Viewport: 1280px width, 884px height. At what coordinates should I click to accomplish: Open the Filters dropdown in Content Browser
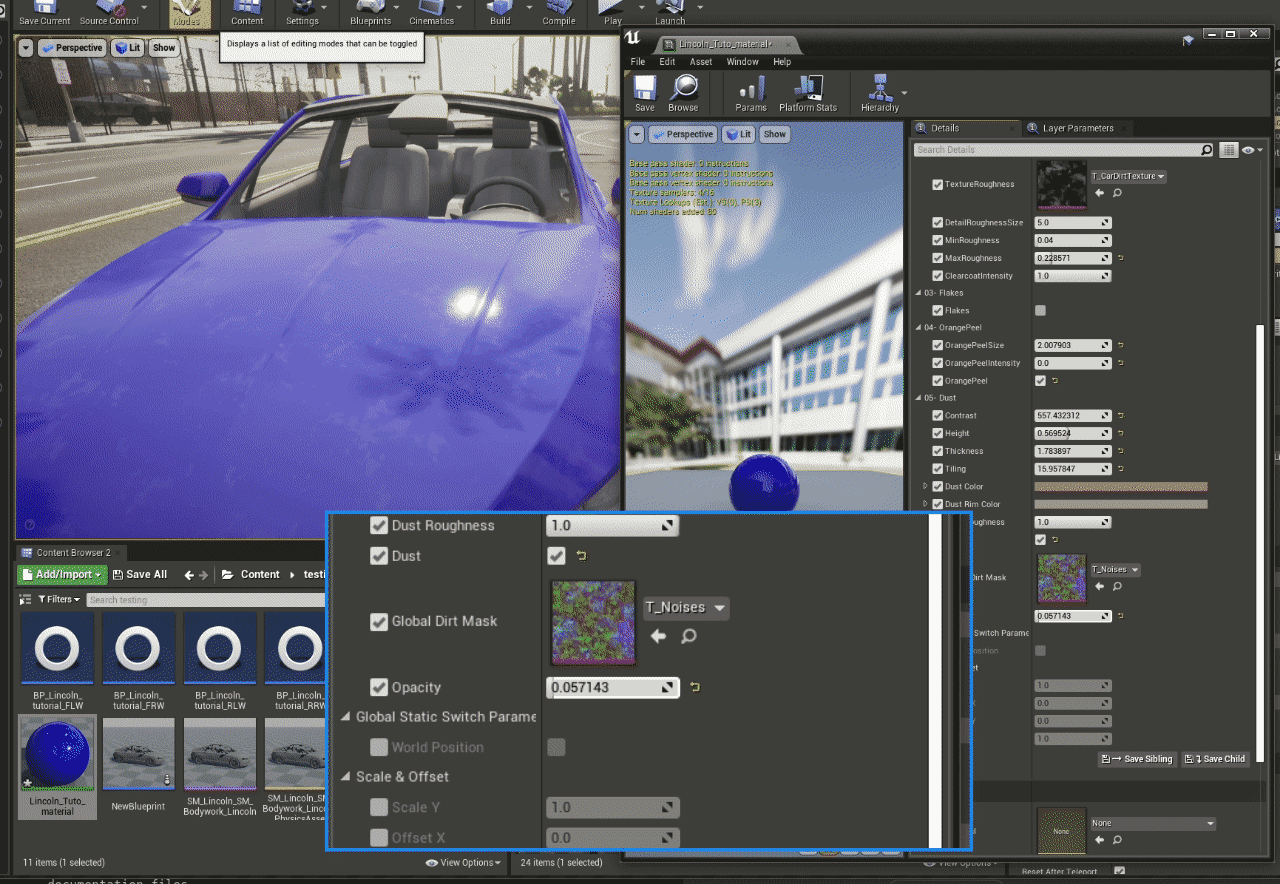[x=59, y=599]
